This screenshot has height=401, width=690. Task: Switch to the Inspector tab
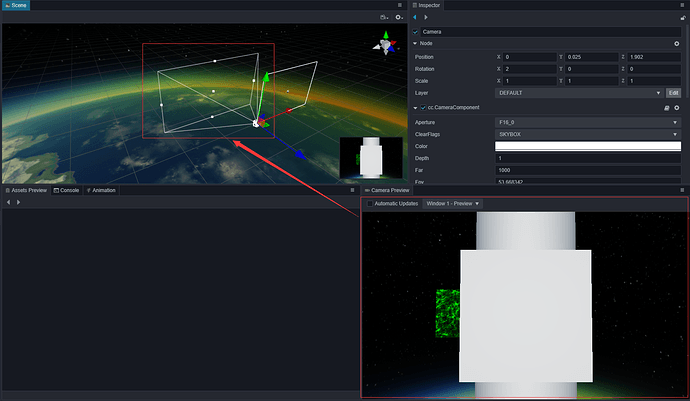click(x=426, y=5)
